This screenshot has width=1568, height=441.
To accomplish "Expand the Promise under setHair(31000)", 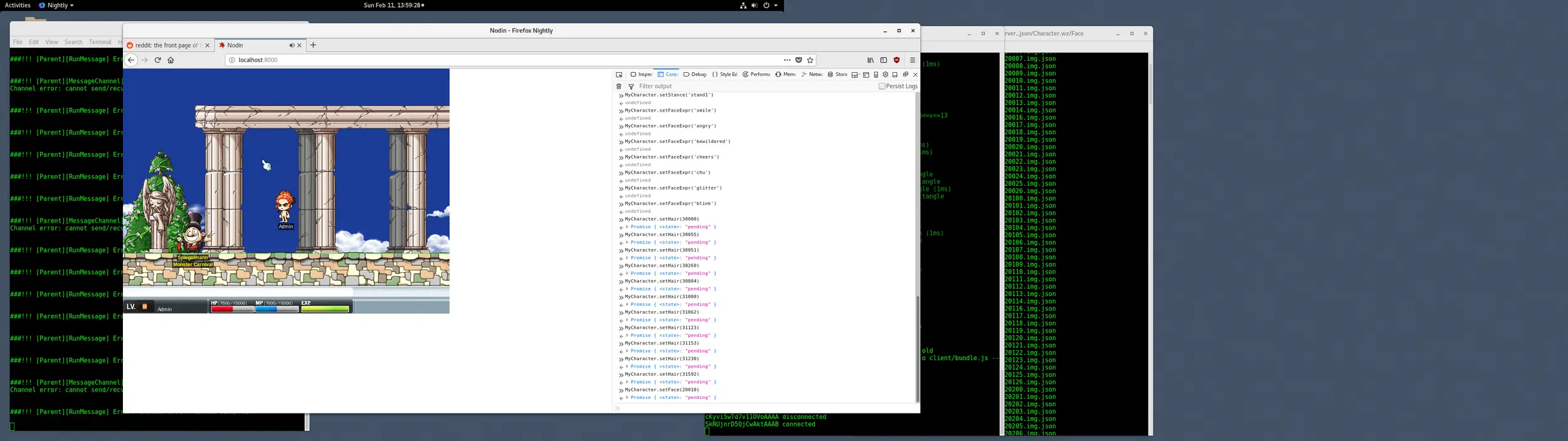I will click(x=627, y=305).
